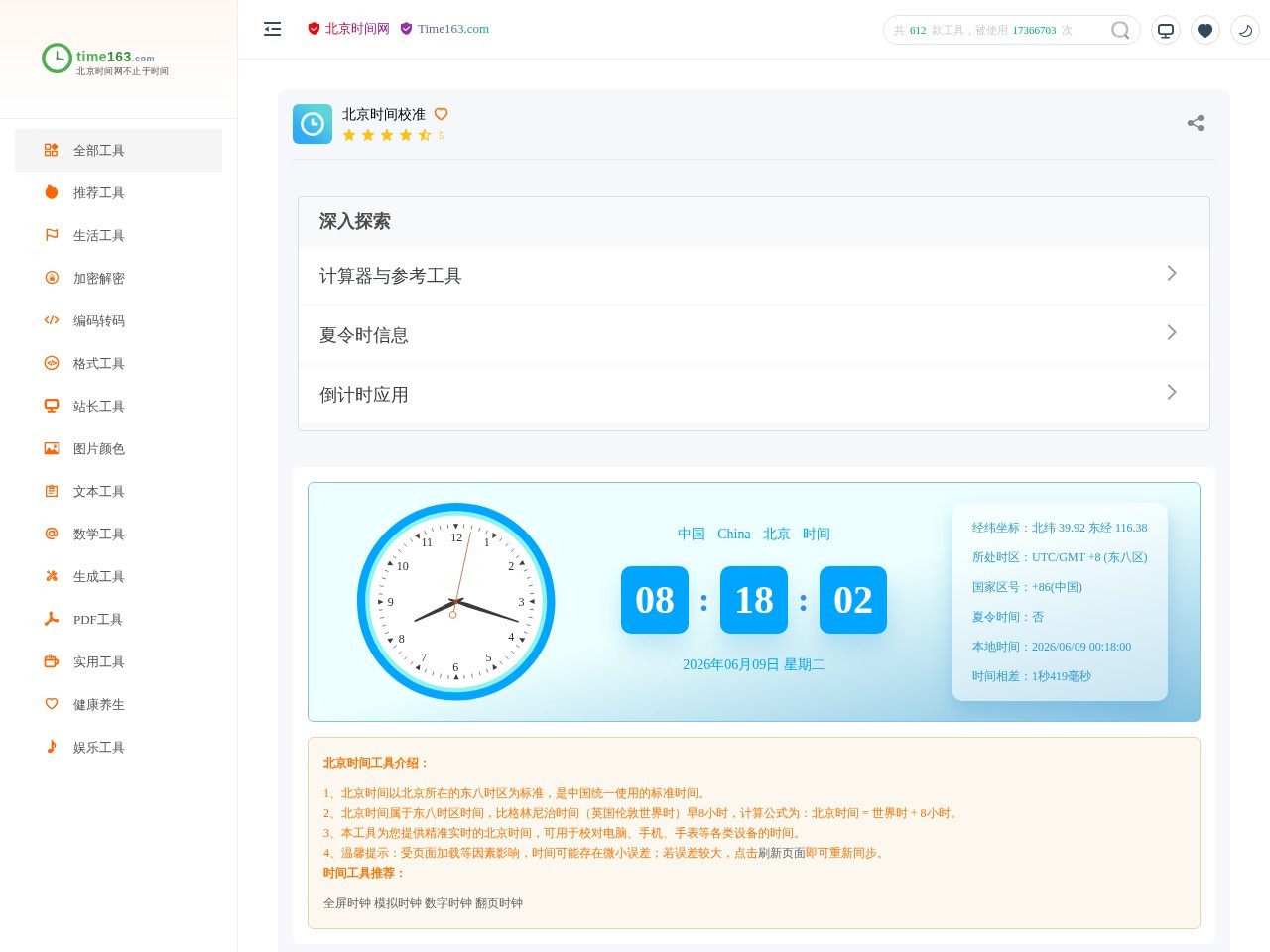Image resolution: width=1270 pixels, height=952 pixels.
Task: Open favorites heart icon in header
Action: pos(1206,30)
